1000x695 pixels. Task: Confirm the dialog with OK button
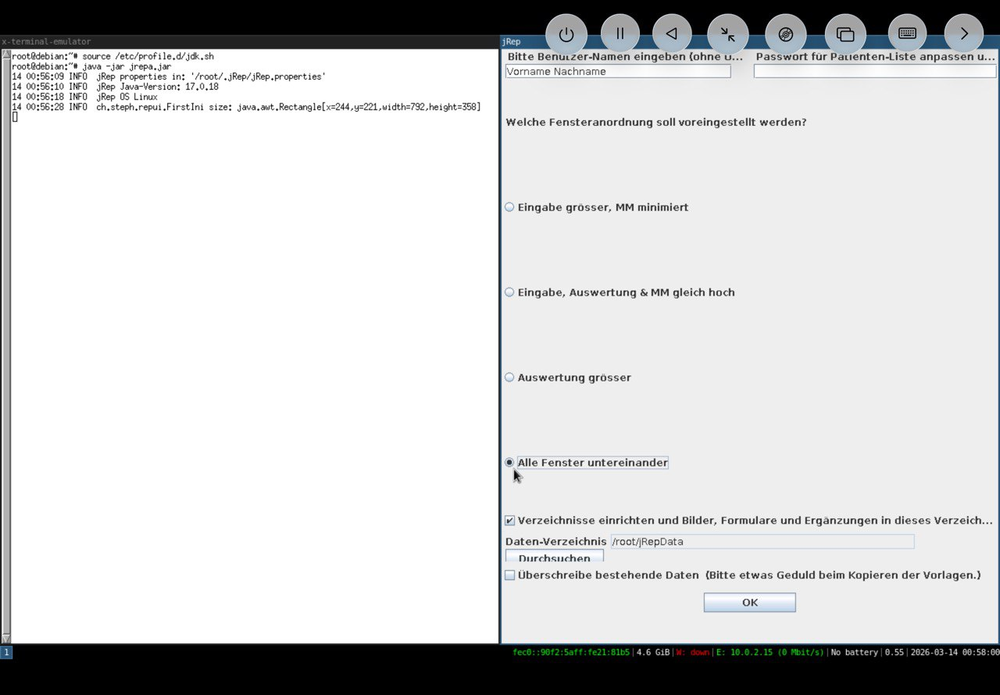pyautogui.click(x=749, y=602)
